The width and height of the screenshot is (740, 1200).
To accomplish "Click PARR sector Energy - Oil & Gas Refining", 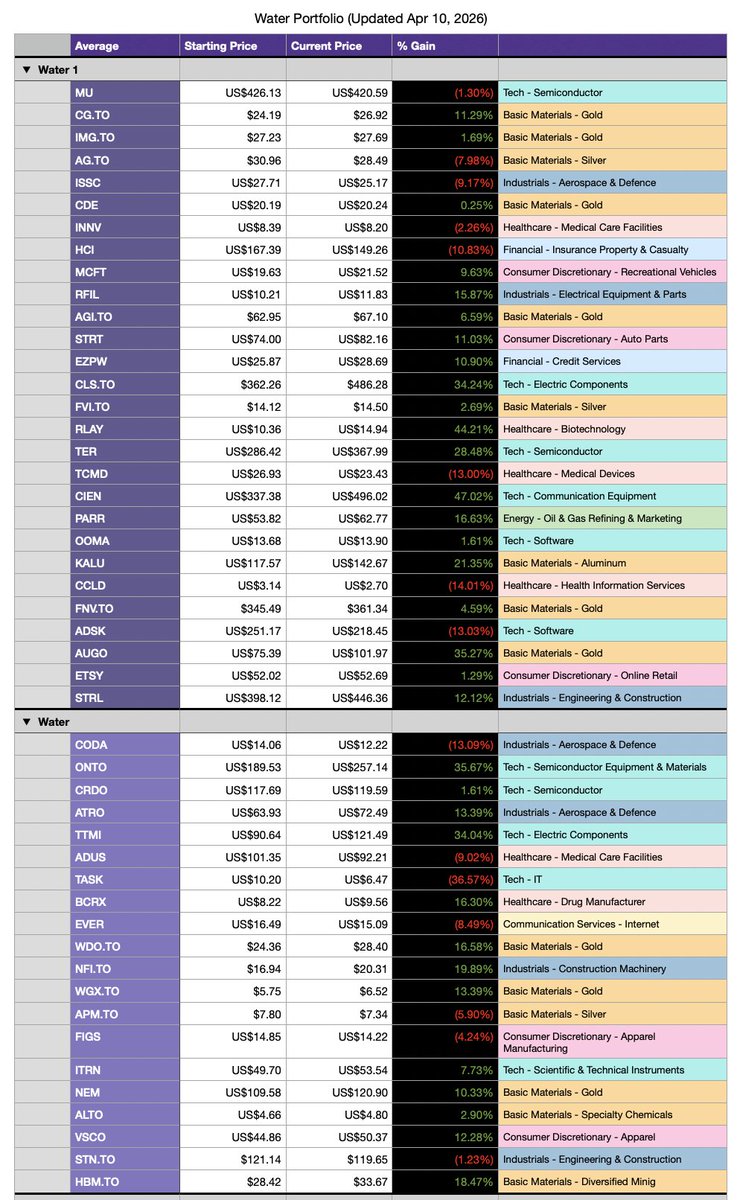I will click(612, 519).
